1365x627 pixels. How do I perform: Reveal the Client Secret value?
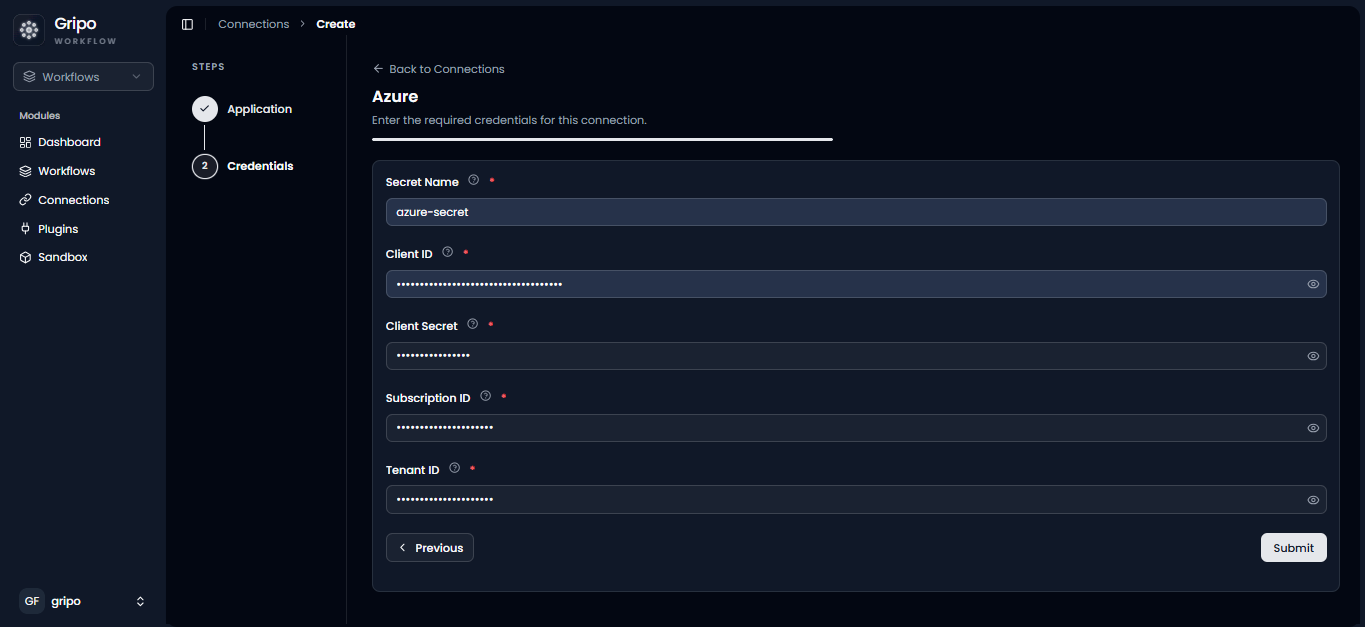(x=1313, y=356)
